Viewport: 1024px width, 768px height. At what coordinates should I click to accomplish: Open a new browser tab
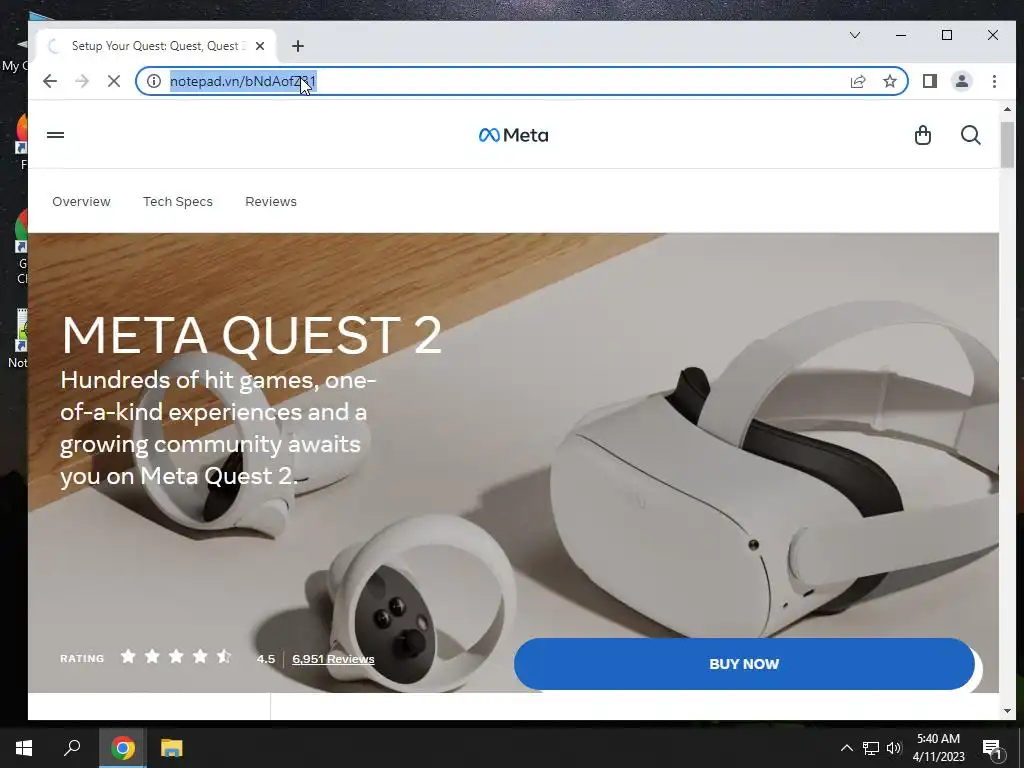point(298,46)
